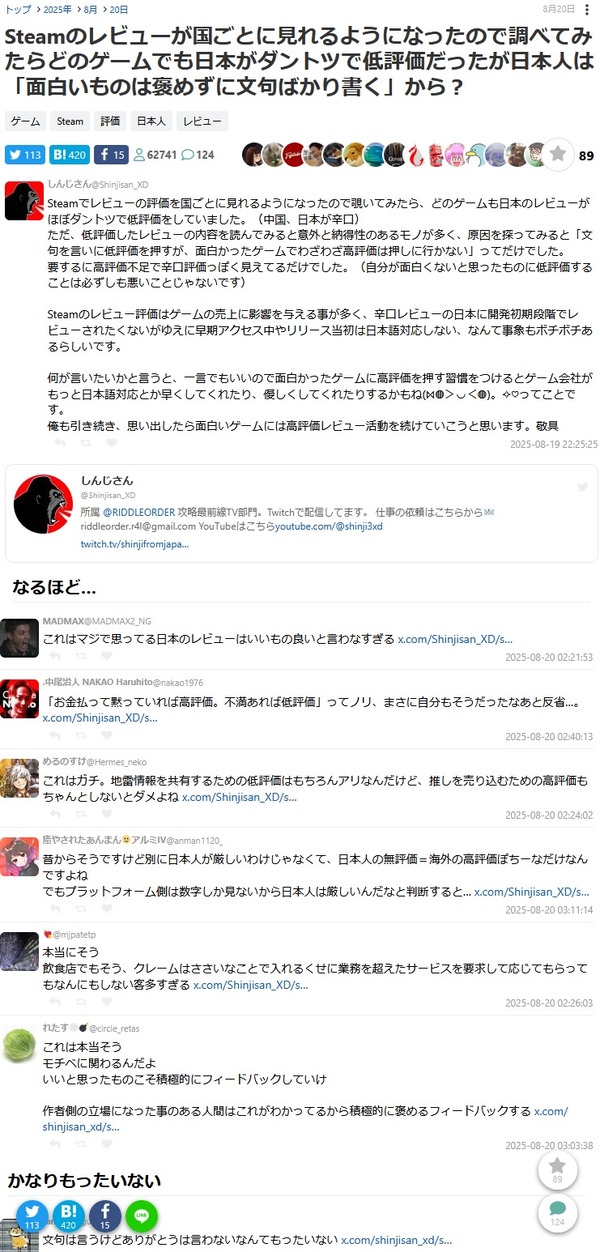Click the floating star button showing 89

click(x=557, y=1171)
